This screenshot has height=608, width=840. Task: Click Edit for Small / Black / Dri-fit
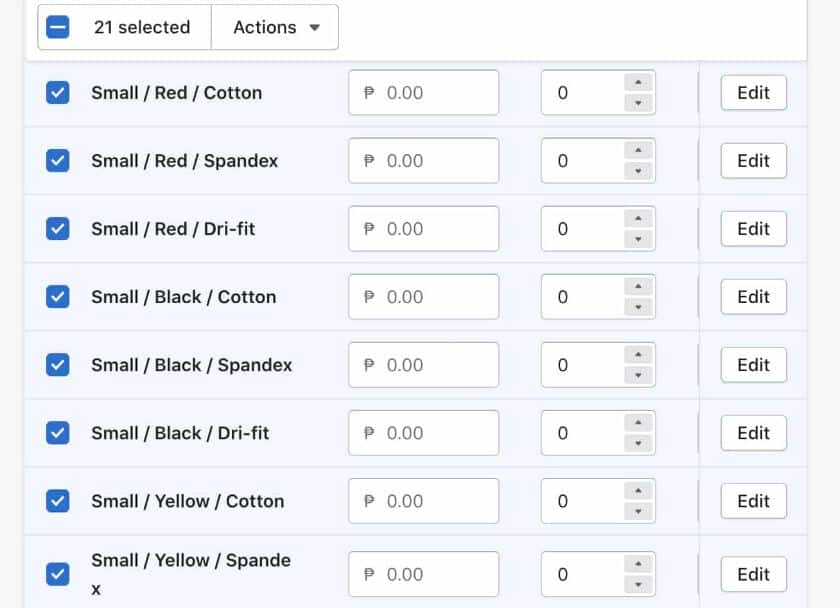(x=753, y=433)
